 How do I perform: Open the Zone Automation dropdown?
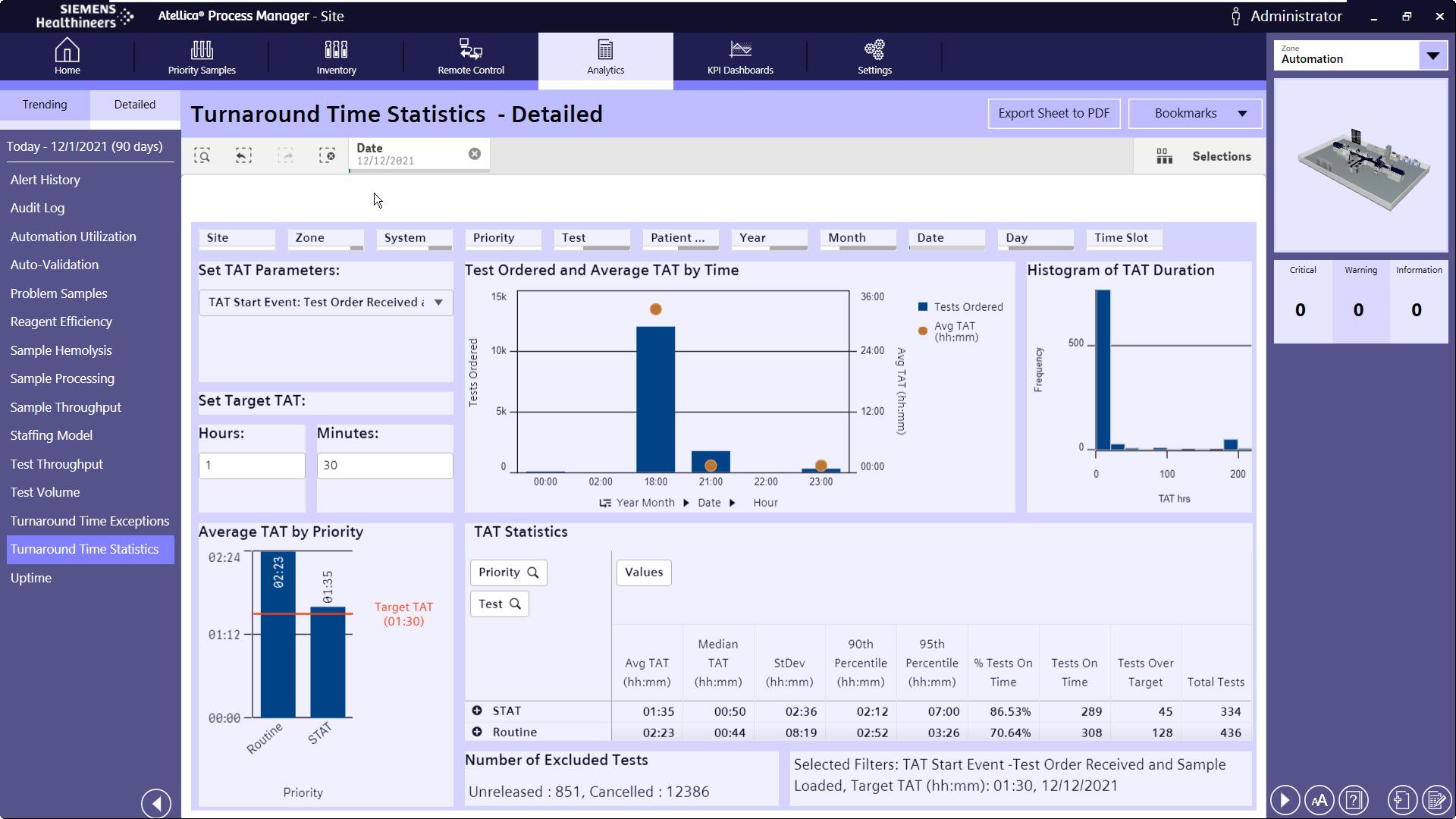click(1432, 55)
